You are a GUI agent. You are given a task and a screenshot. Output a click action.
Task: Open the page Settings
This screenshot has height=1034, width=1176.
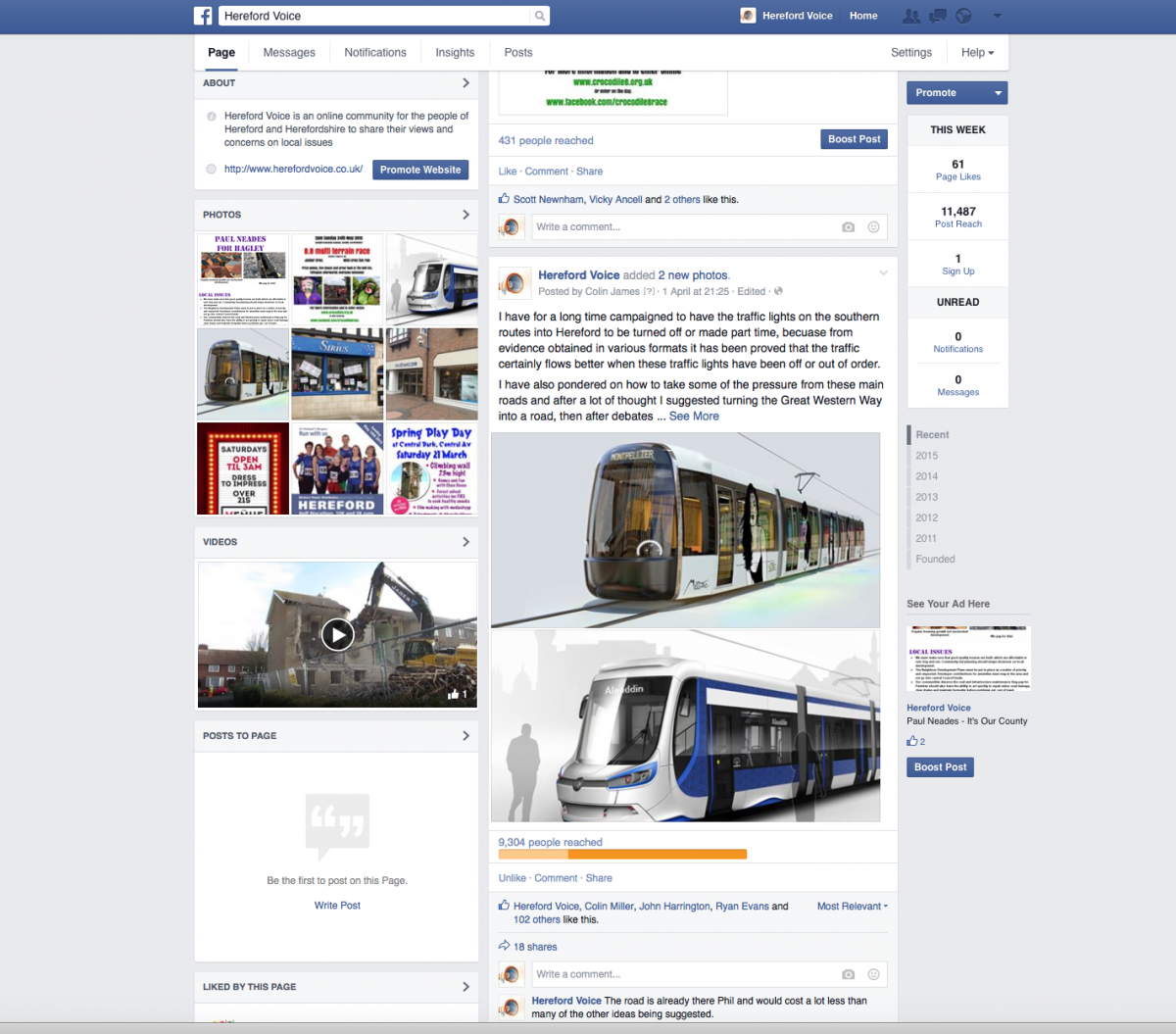pos(911,53)
